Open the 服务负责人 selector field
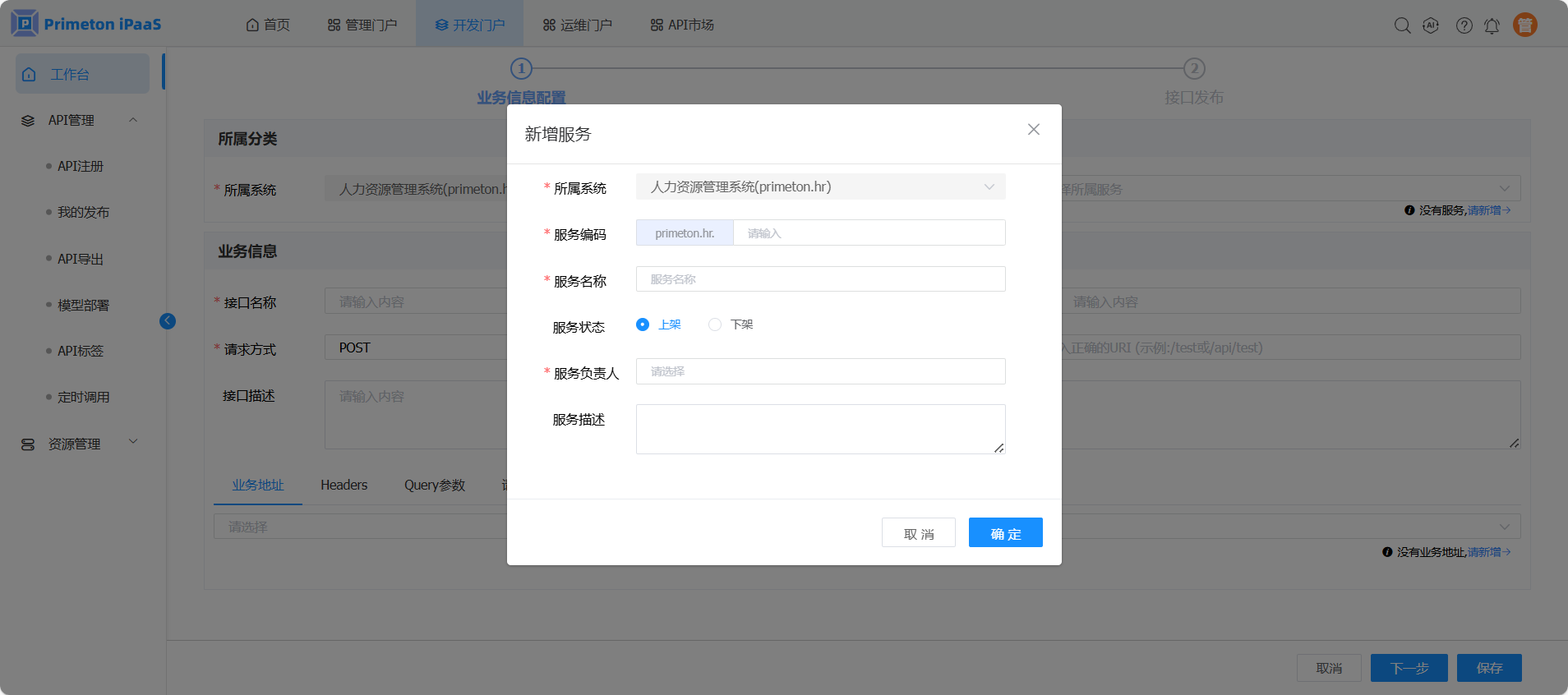This screenshot has width=1568, height=695. (x=820, y=371)
